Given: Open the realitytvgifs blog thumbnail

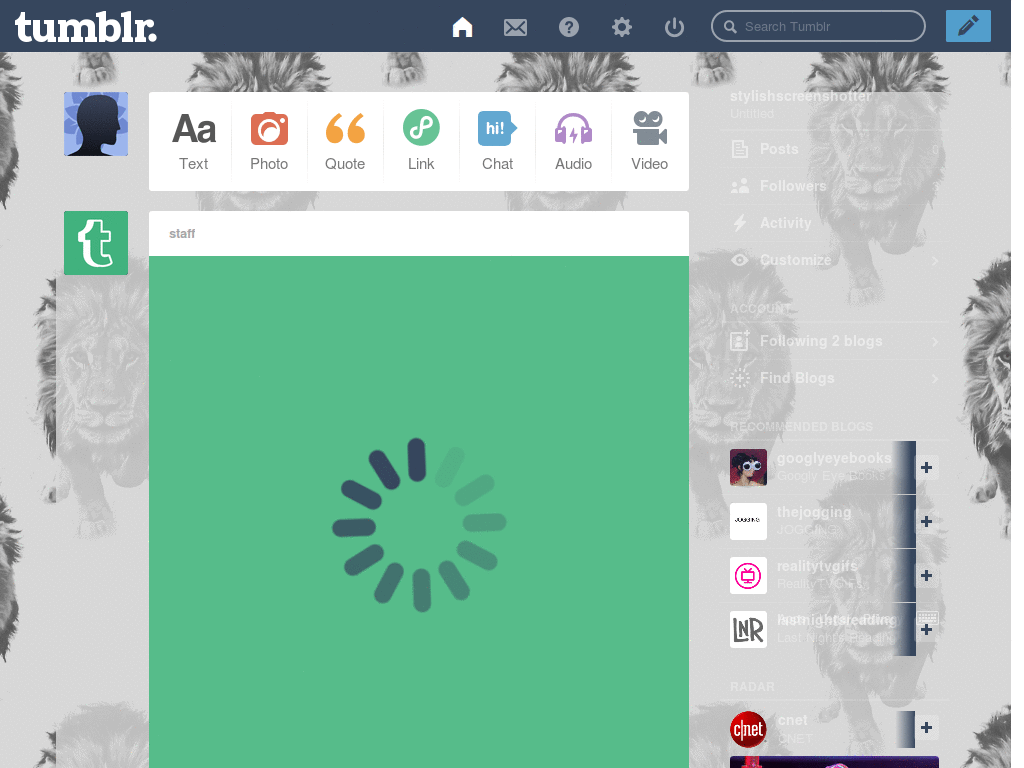Looking at the screenshot, I should [x=748, y=575].
